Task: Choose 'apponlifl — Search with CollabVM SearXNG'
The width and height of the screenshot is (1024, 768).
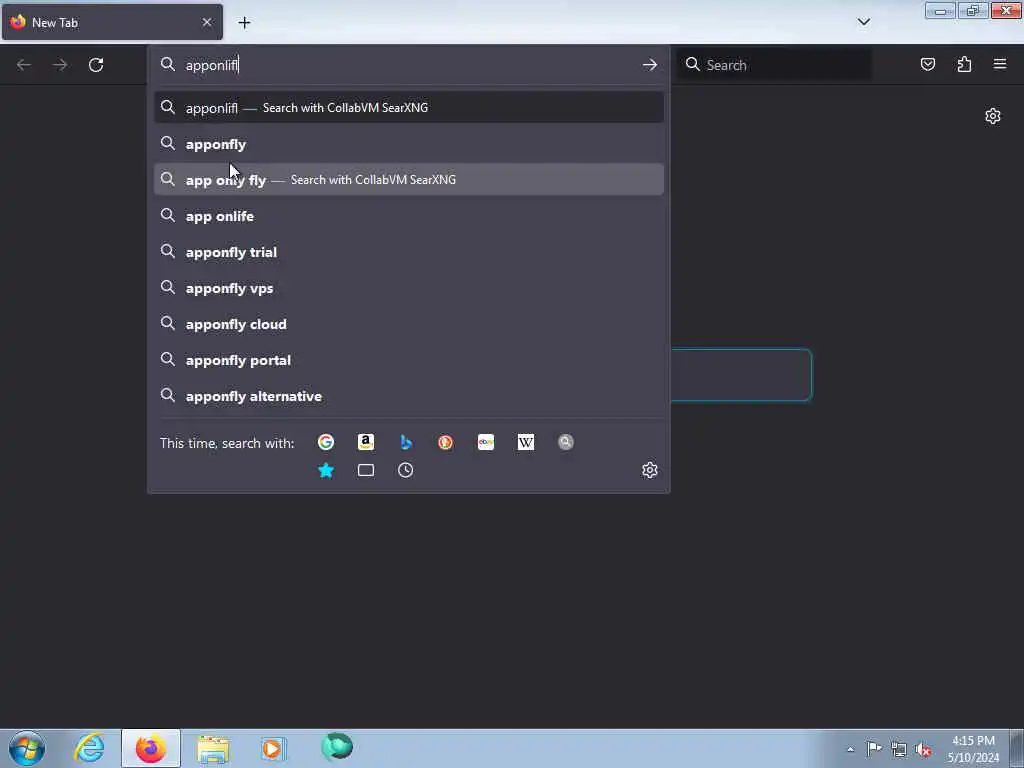Action: point(409,108)
